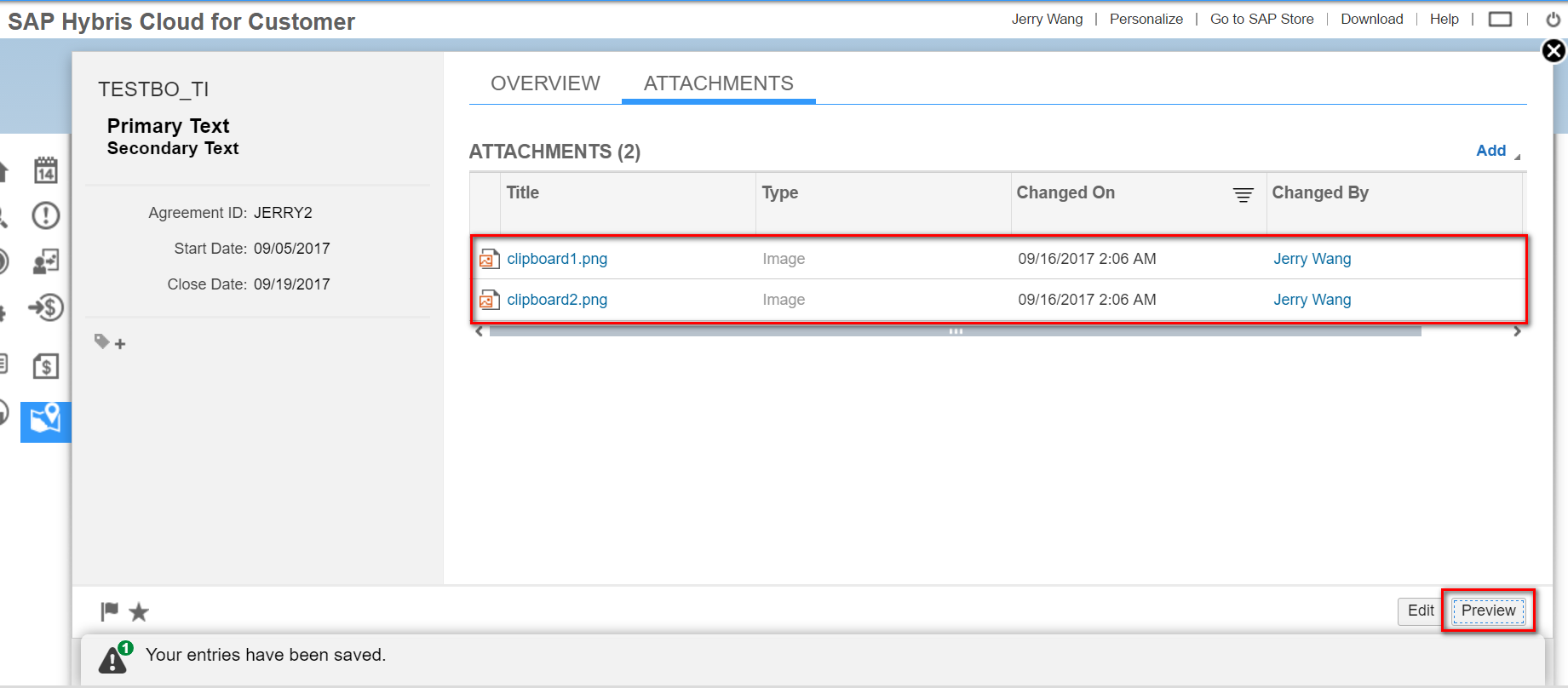The image size is (1568, 688).
Task: Click the Start Date value 09/05/2017
Action: click(291, 249)
